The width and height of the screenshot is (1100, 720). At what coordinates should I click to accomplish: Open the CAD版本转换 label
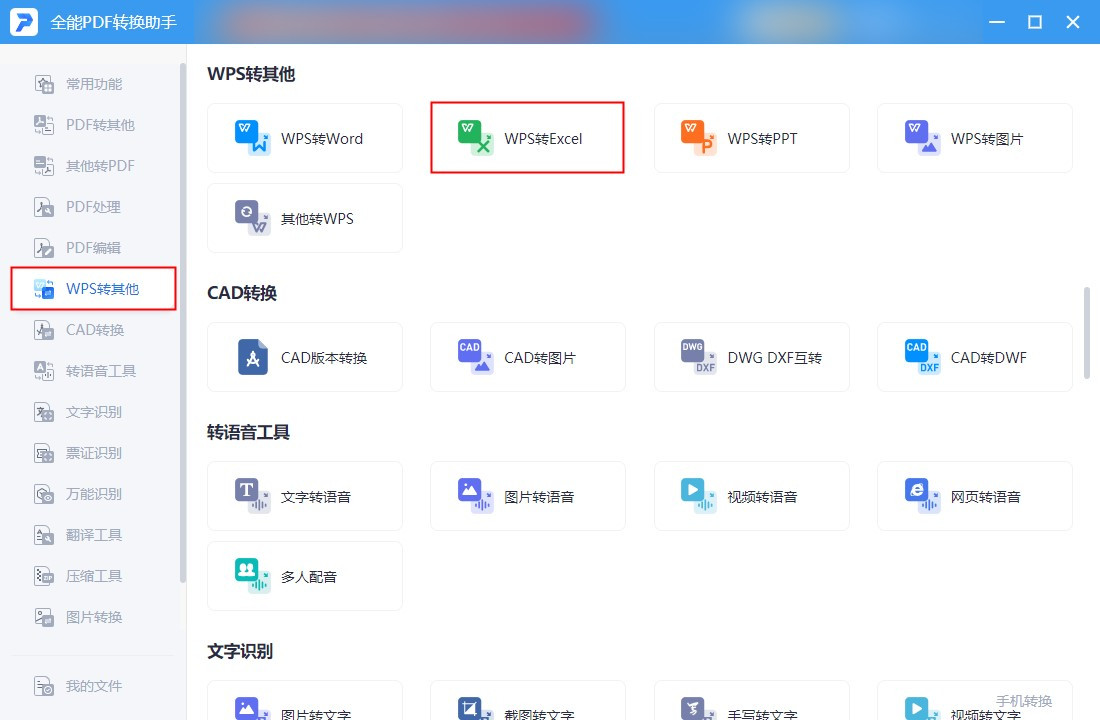tap(323, 358)
